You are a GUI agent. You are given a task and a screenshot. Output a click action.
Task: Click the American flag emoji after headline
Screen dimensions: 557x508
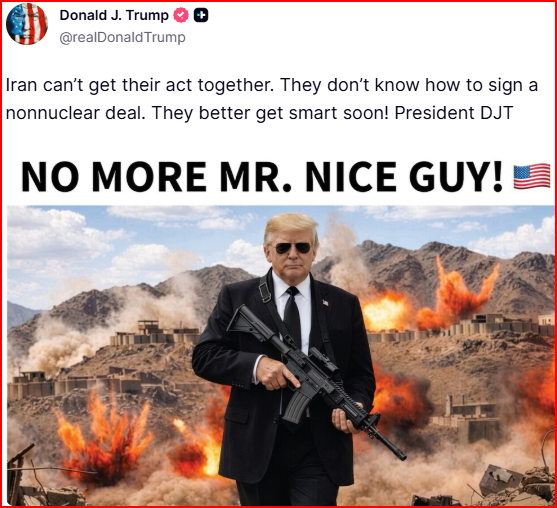pos(532,177)
